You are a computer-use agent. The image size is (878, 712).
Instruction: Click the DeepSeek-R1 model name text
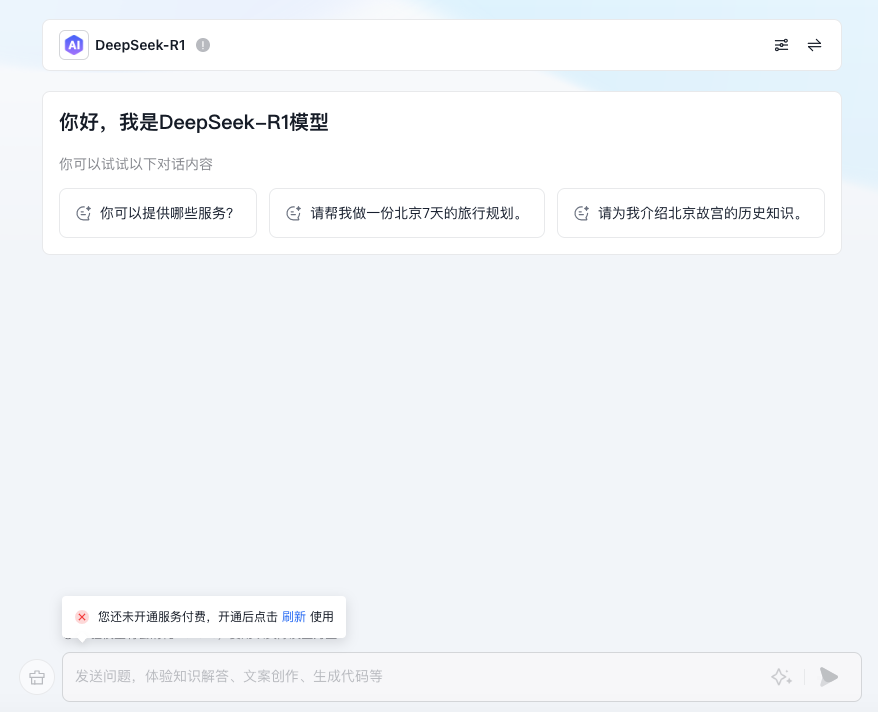140,45
